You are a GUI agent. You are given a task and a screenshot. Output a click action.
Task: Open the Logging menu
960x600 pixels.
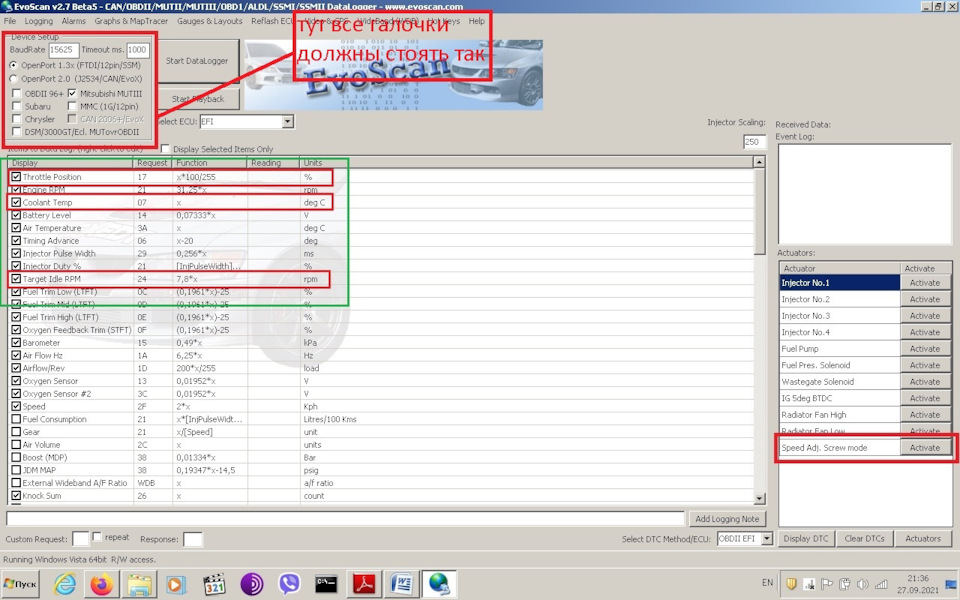(39, 21)
